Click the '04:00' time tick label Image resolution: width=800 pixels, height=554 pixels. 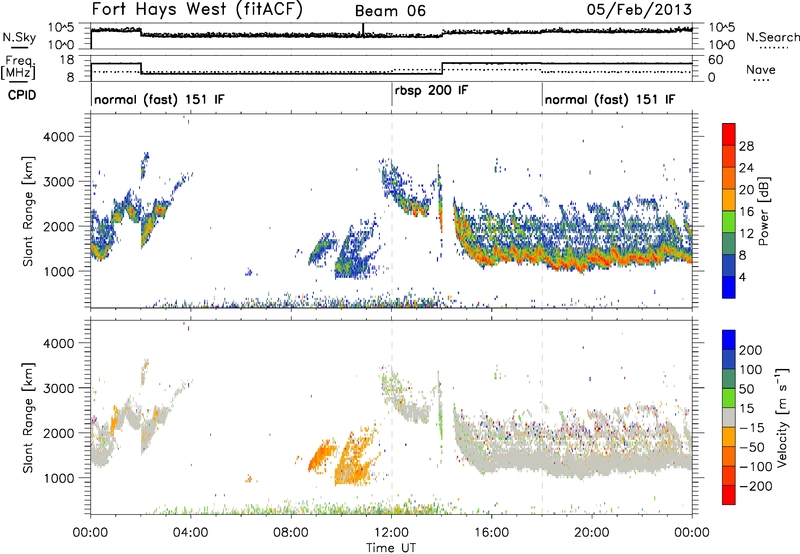pos(190,533)
